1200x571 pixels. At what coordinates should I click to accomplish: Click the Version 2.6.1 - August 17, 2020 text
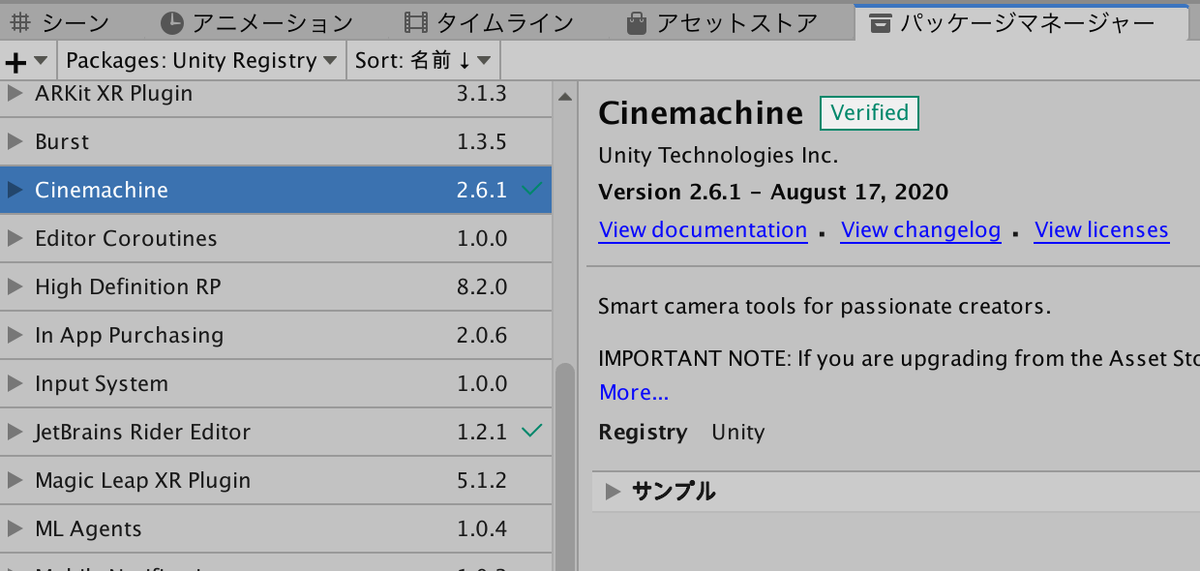tap(773, 191)
